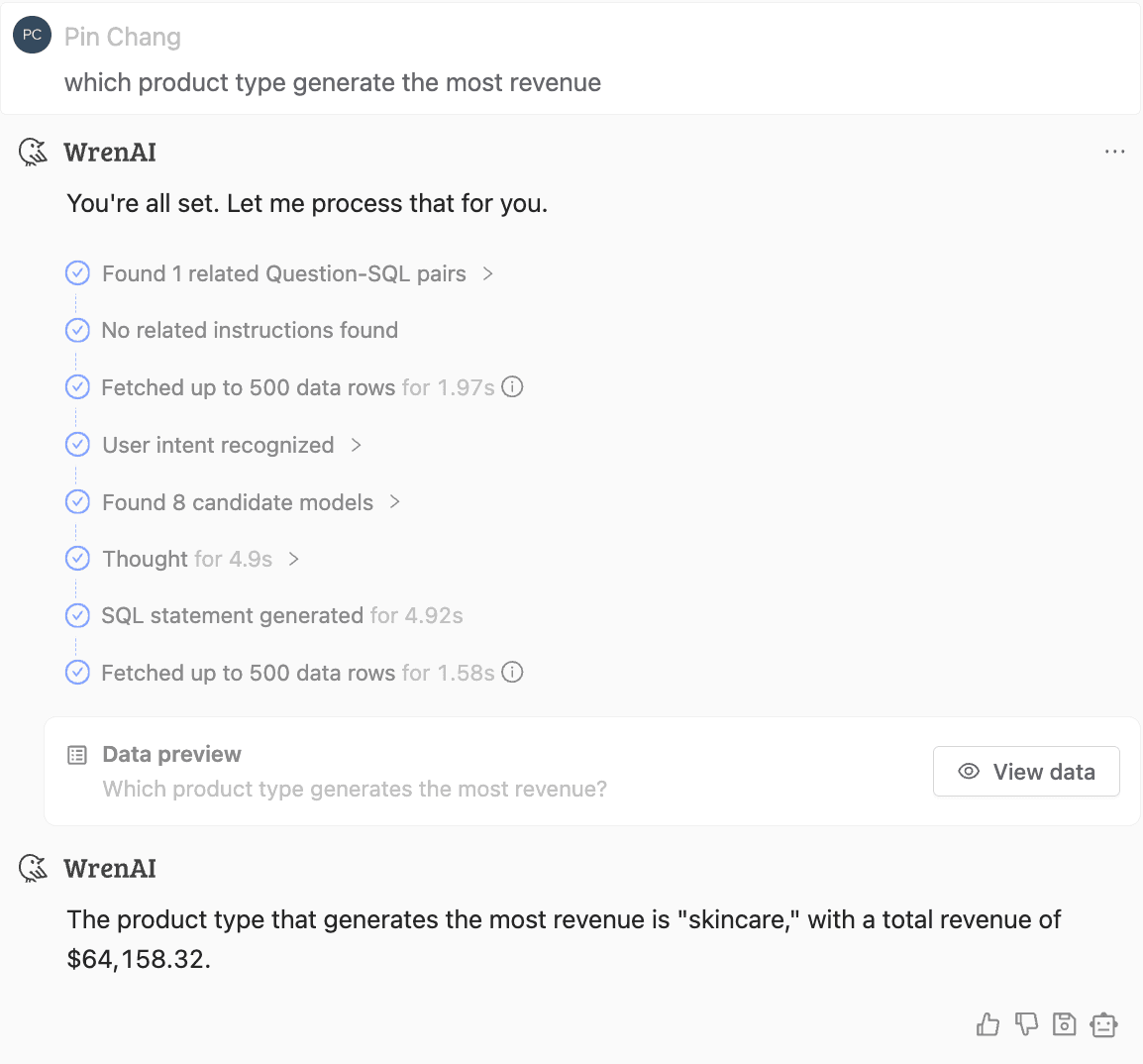Open the three-dot more options menu
The width and height of the screenshot is (1143, 1064).
(x=1114, y=152)
